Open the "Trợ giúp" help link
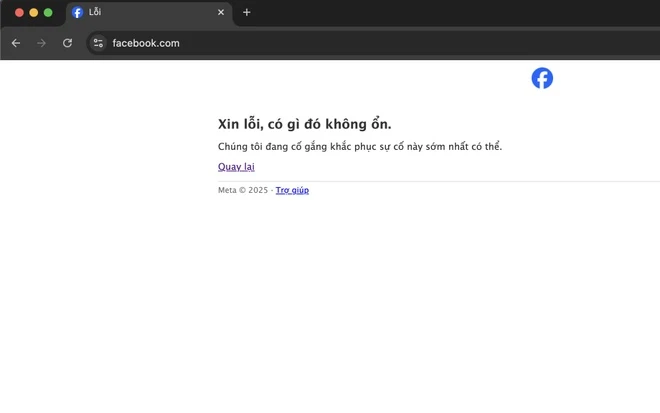Screen dimensions: 660x413 (292, 190)
